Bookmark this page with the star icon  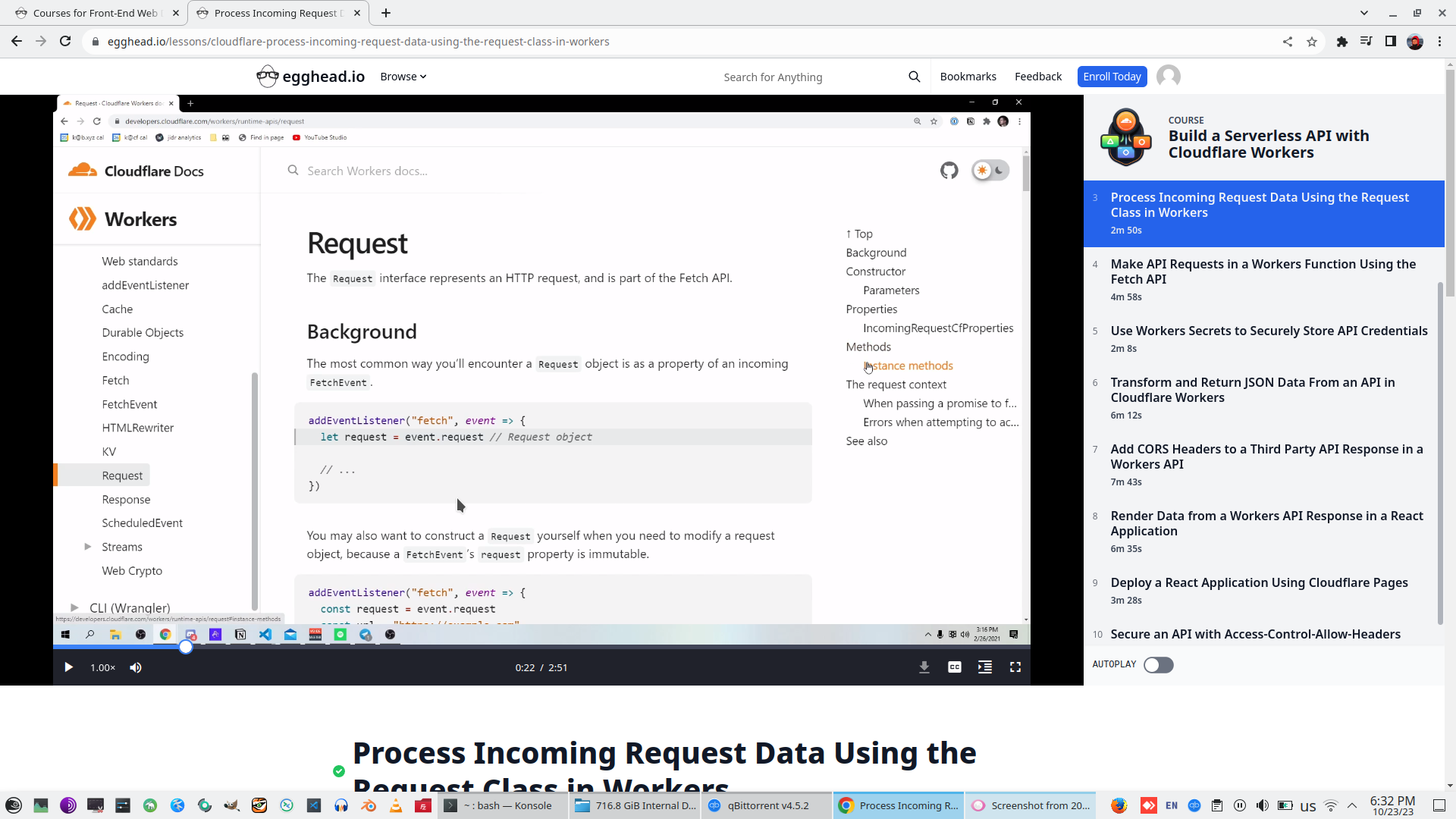click(x=1312, y=42)
